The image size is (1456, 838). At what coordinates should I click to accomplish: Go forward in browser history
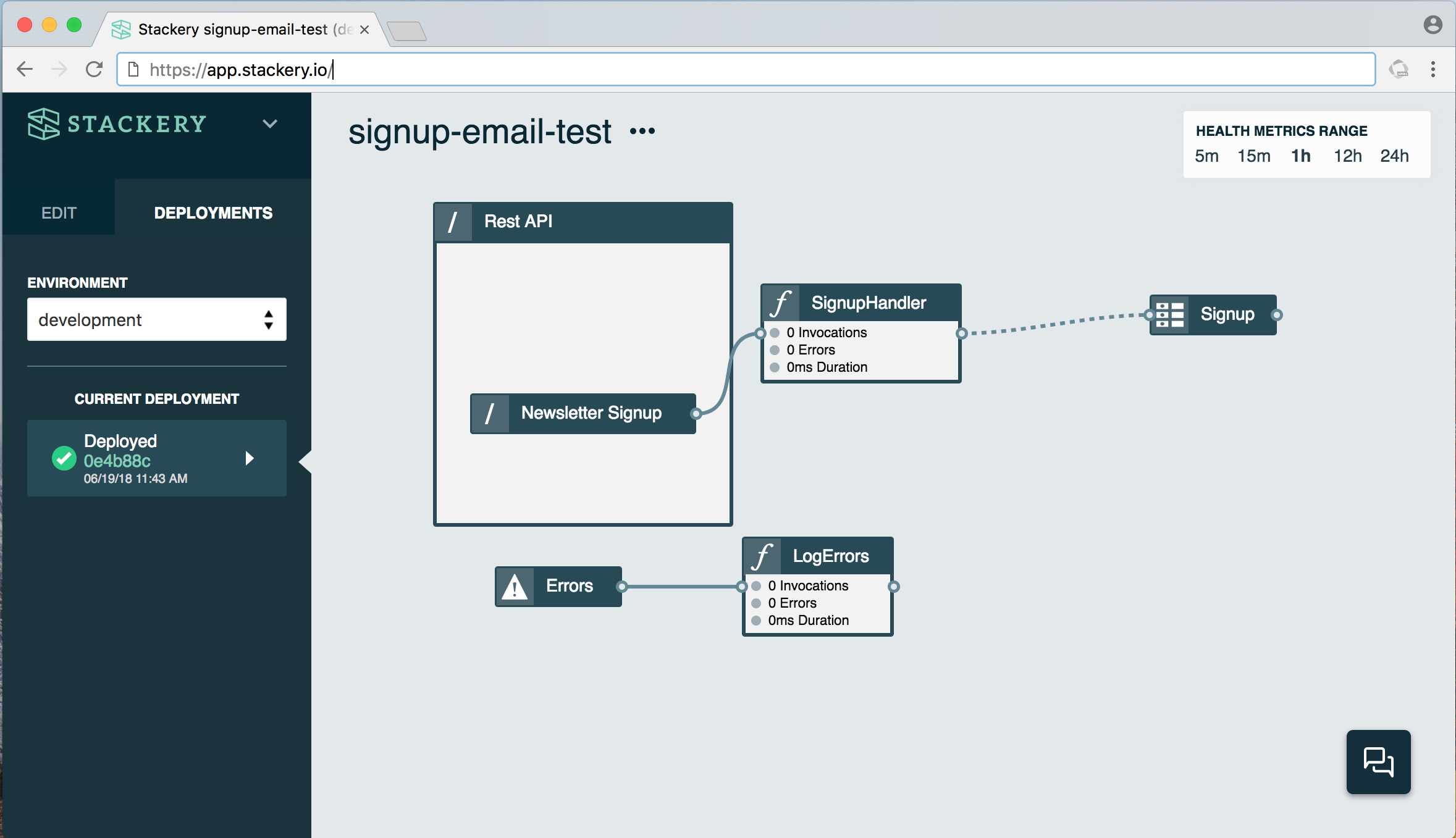tap(59, 69)
